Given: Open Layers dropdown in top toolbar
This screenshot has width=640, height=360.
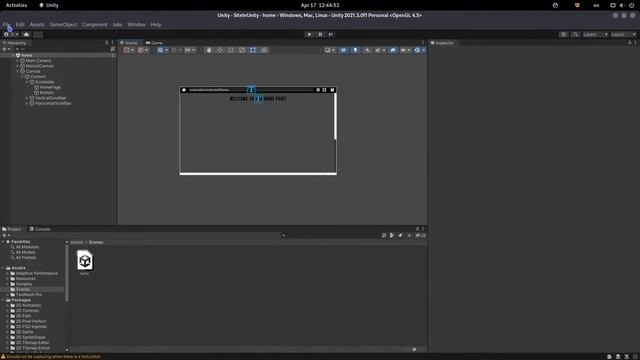Looking at the screenshot, I should click(x=595, y=34).
